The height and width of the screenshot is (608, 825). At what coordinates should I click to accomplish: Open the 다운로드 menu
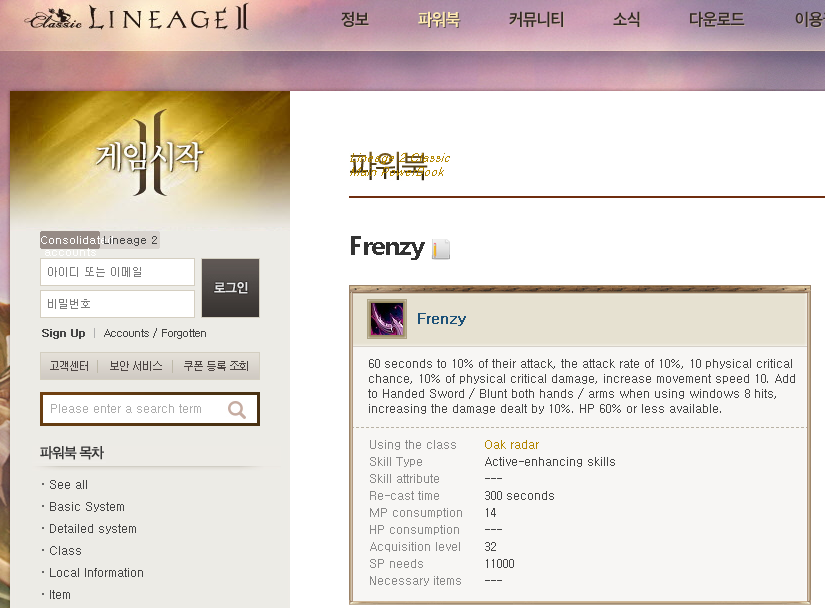point(717,19)
